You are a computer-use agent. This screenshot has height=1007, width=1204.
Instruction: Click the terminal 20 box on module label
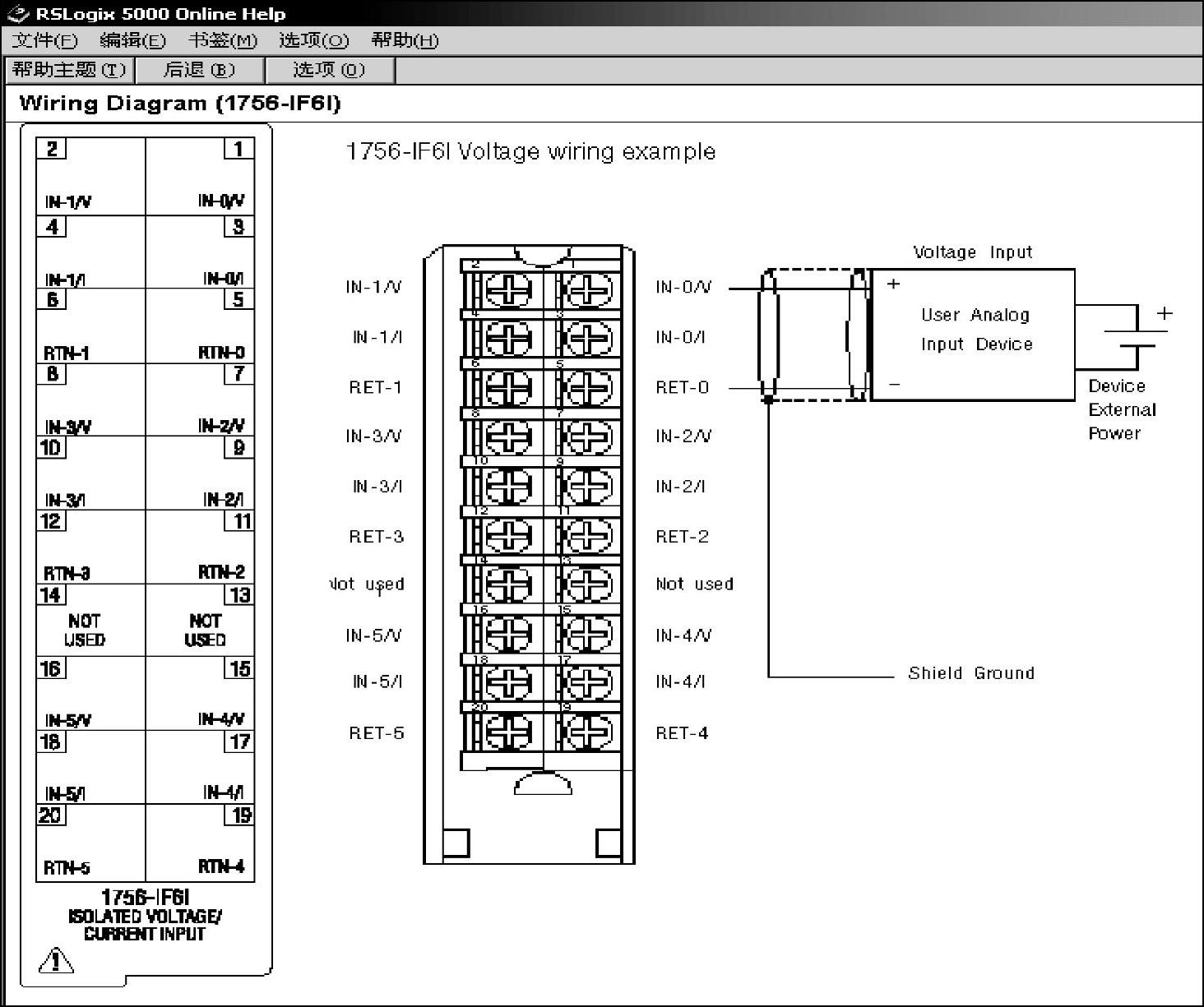click(51, 815)
